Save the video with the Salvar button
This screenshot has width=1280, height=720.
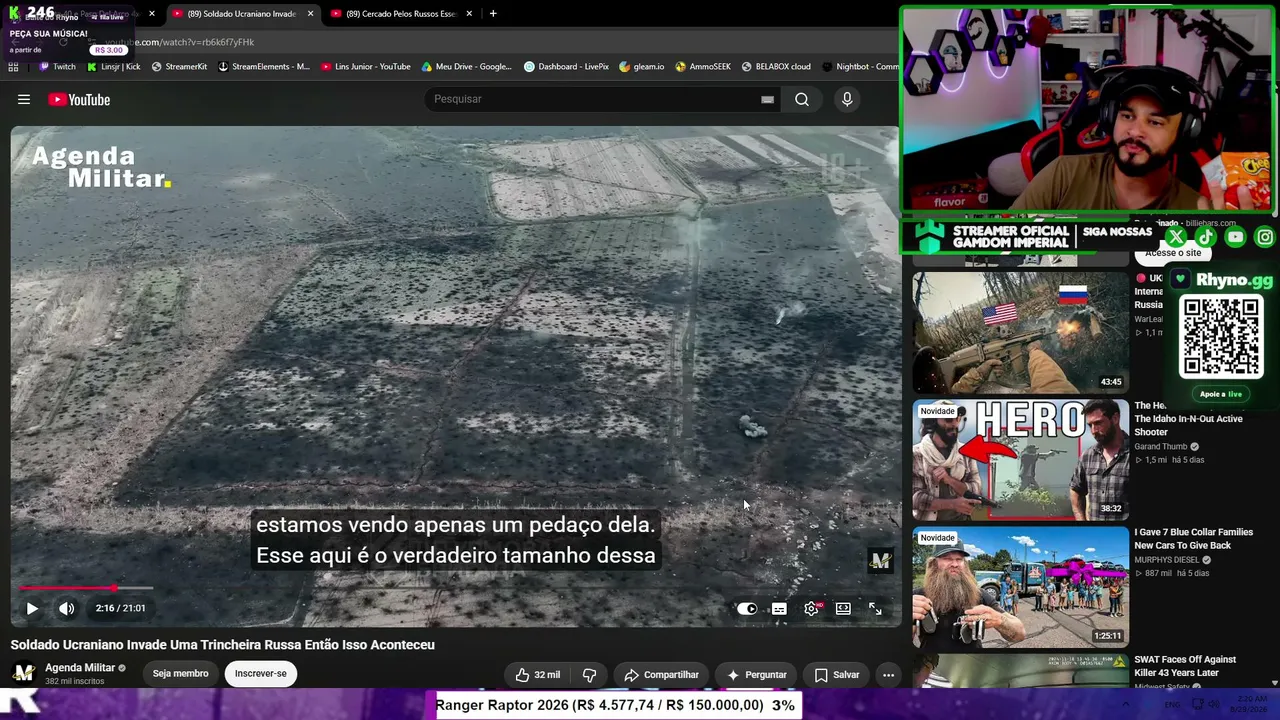pyautogui.click(x=836, y=675)
